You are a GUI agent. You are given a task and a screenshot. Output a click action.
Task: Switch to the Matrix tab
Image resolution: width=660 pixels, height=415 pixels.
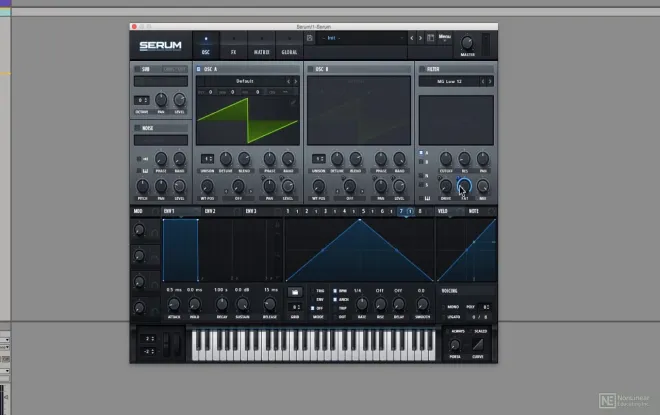point(261,45)
